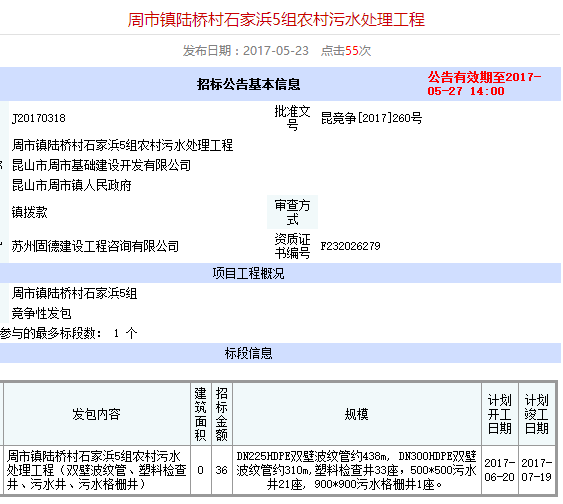Select the approval number 昆竞争[2017]260号
The width and height of the screenshot is (563, 504).
tap(371, 118)
